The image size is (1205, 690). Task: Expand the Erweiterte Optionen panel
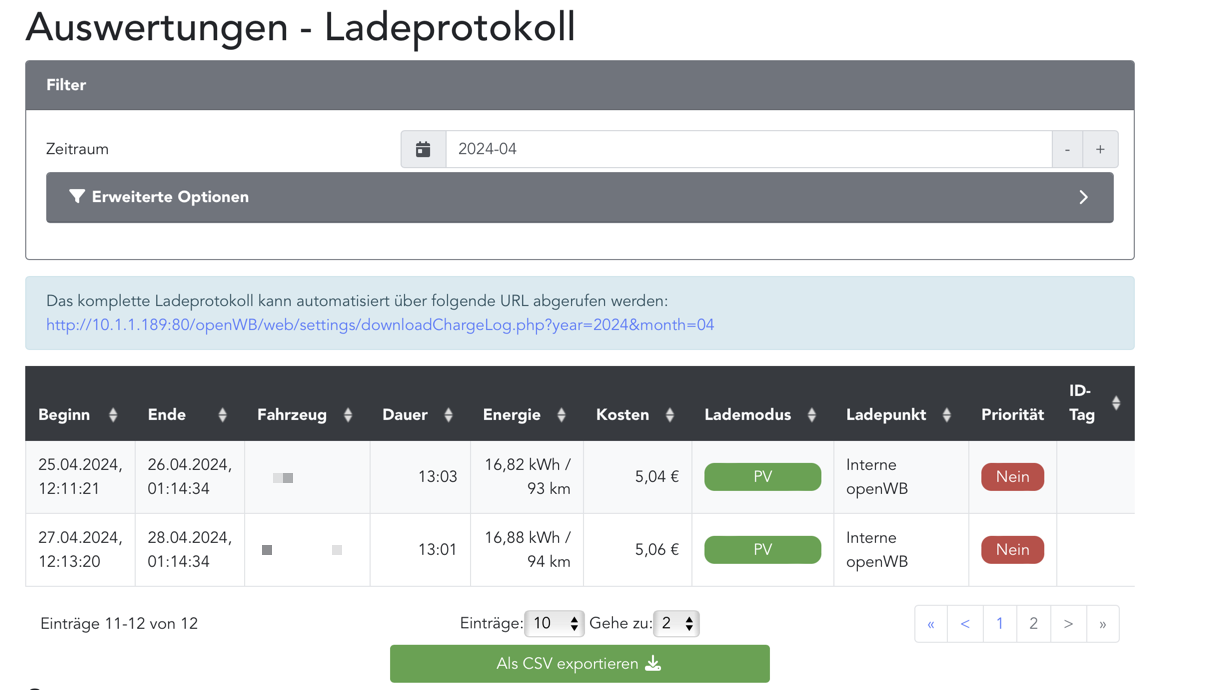coord(579,197)
